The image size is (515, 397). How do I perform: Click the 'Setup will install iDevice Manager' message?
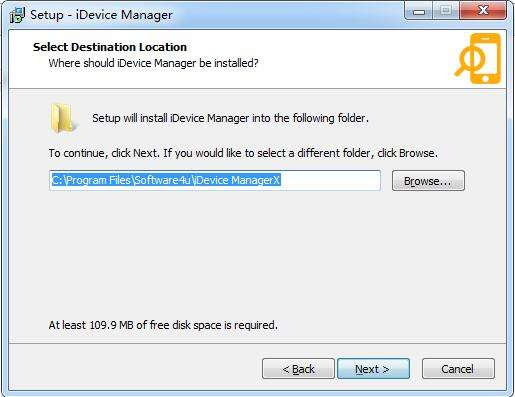pos(230,118)
